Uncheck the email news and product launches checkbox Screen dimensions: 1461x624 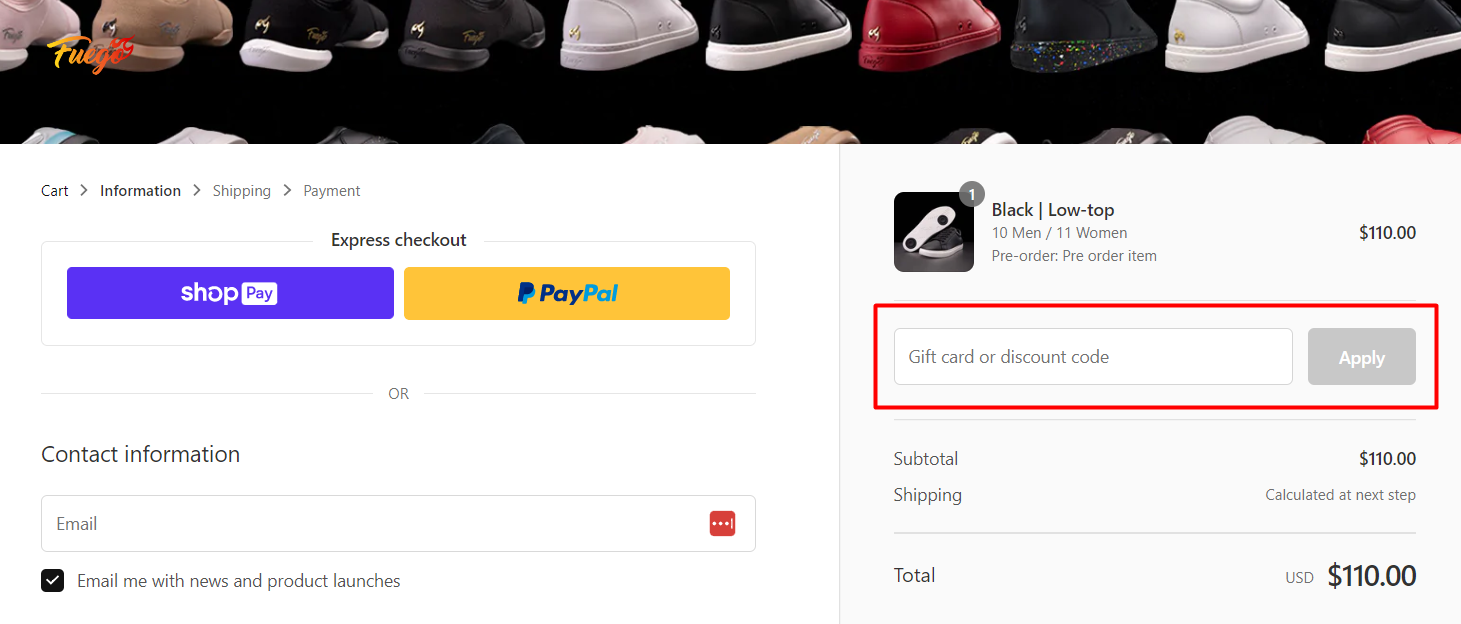point(53,581)
